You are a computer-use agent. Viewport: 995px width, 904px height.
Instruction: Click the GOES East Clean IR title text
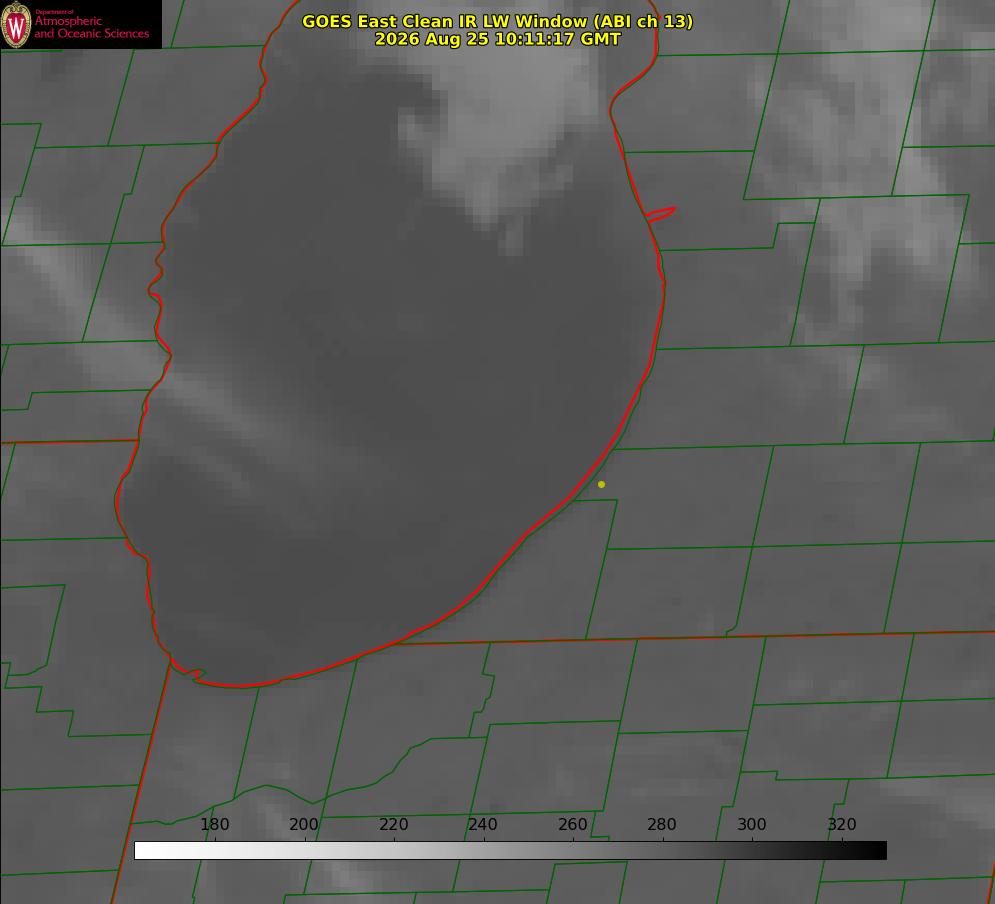497,21
